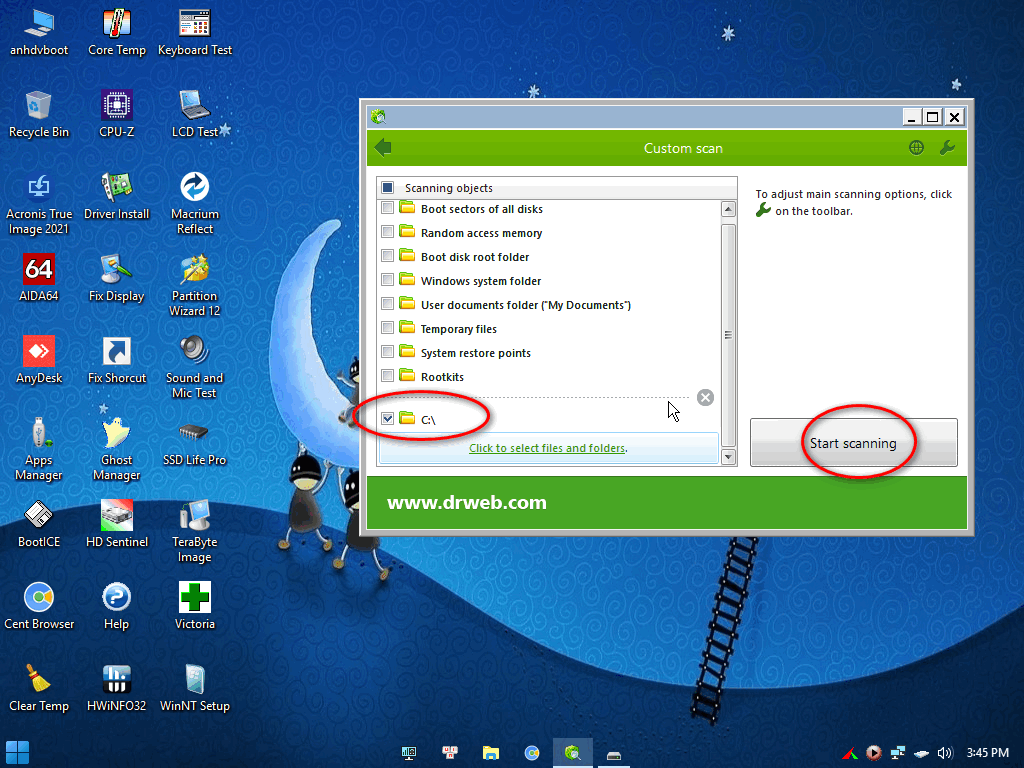Click the scrollbar thumb in the objects list
Viewport: 1024px width, 768px height.
point(729,335)
